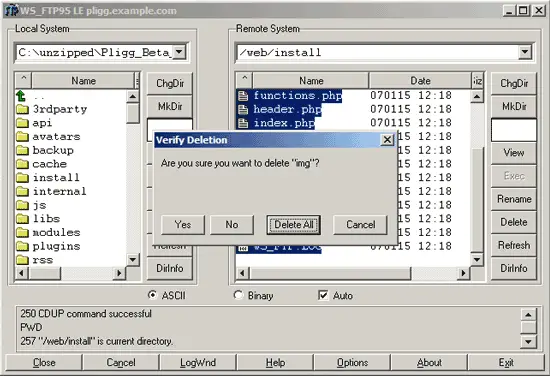Sort remote files by Name column
Viewport: 550px width, 376px height.
pyautogui.click(x=311, y=81)
